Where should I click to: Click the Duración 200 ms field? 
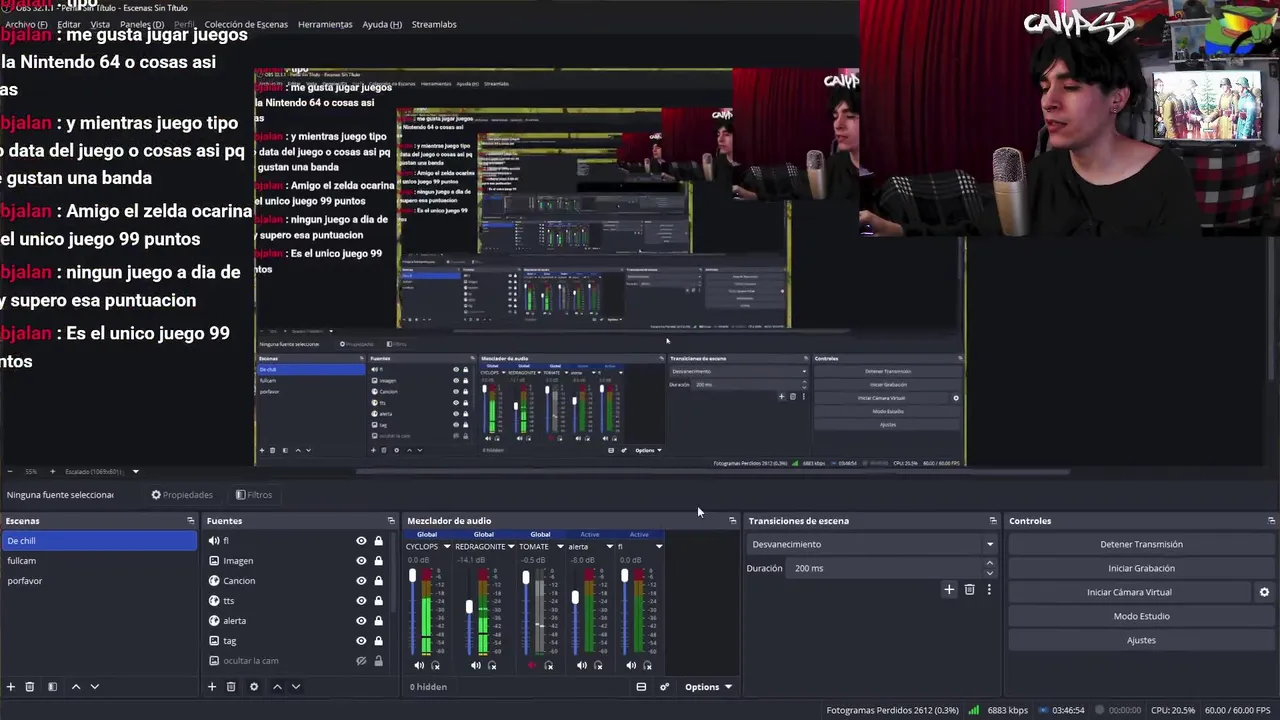pos(887,568)
